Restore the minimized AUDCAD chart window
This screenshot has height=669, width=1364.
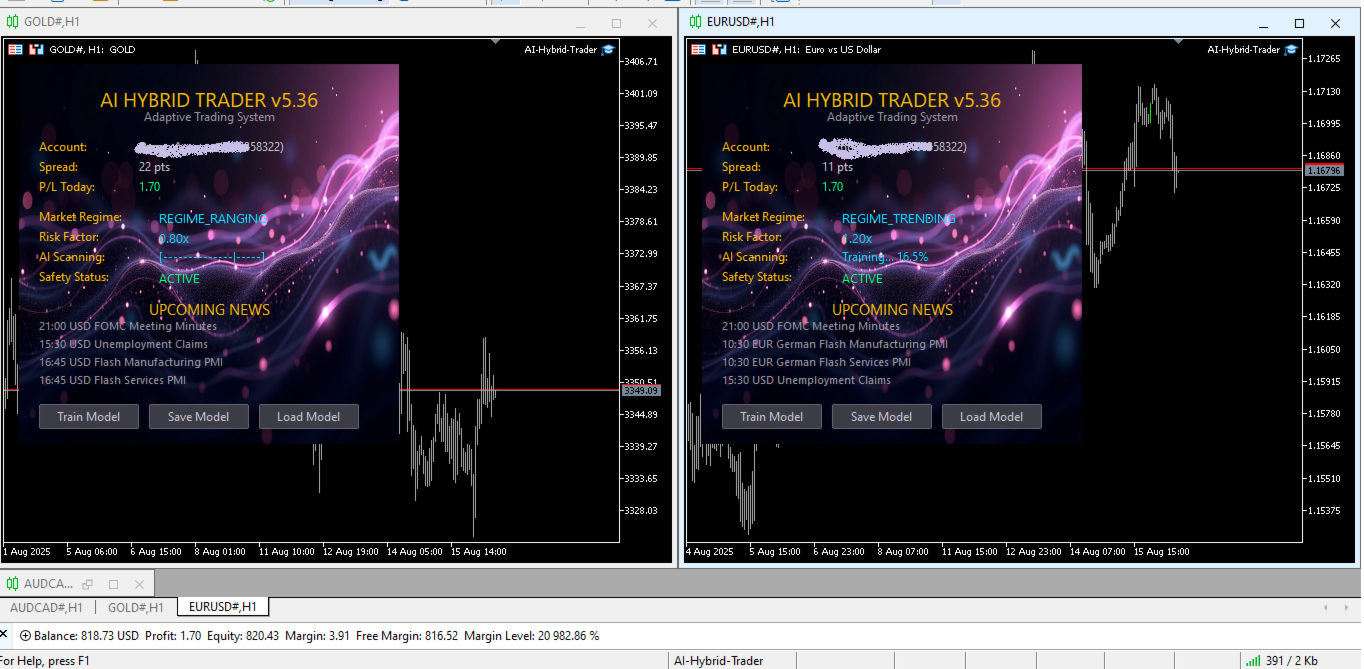88,583
